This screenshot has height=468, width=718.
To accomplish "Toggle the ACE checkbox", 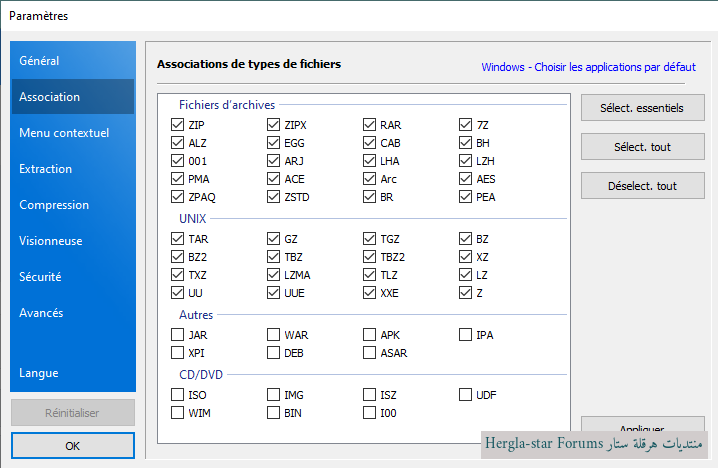I will click(273, 179).
